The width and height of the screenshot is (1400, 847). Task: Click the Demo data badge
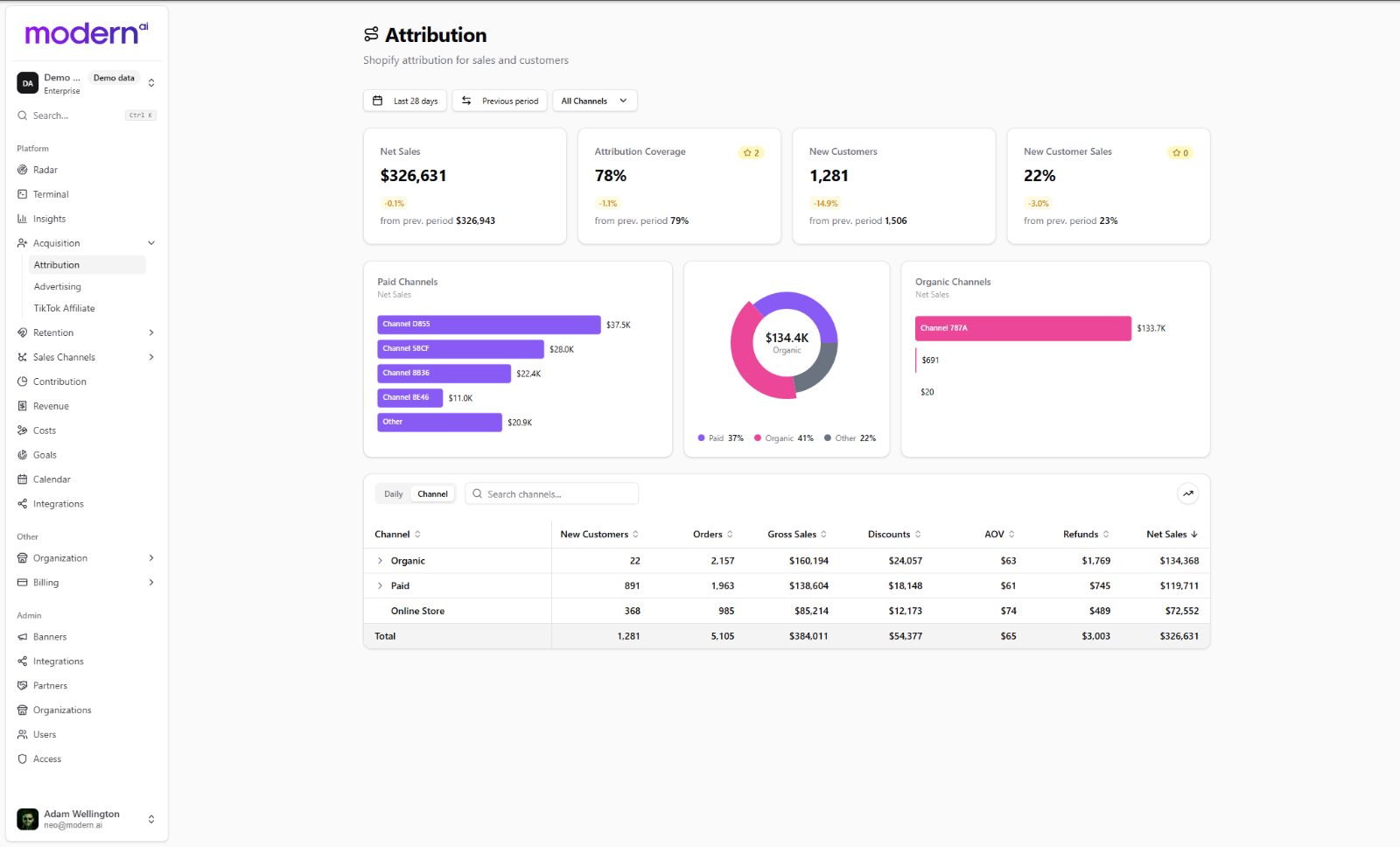click(114, 78)
